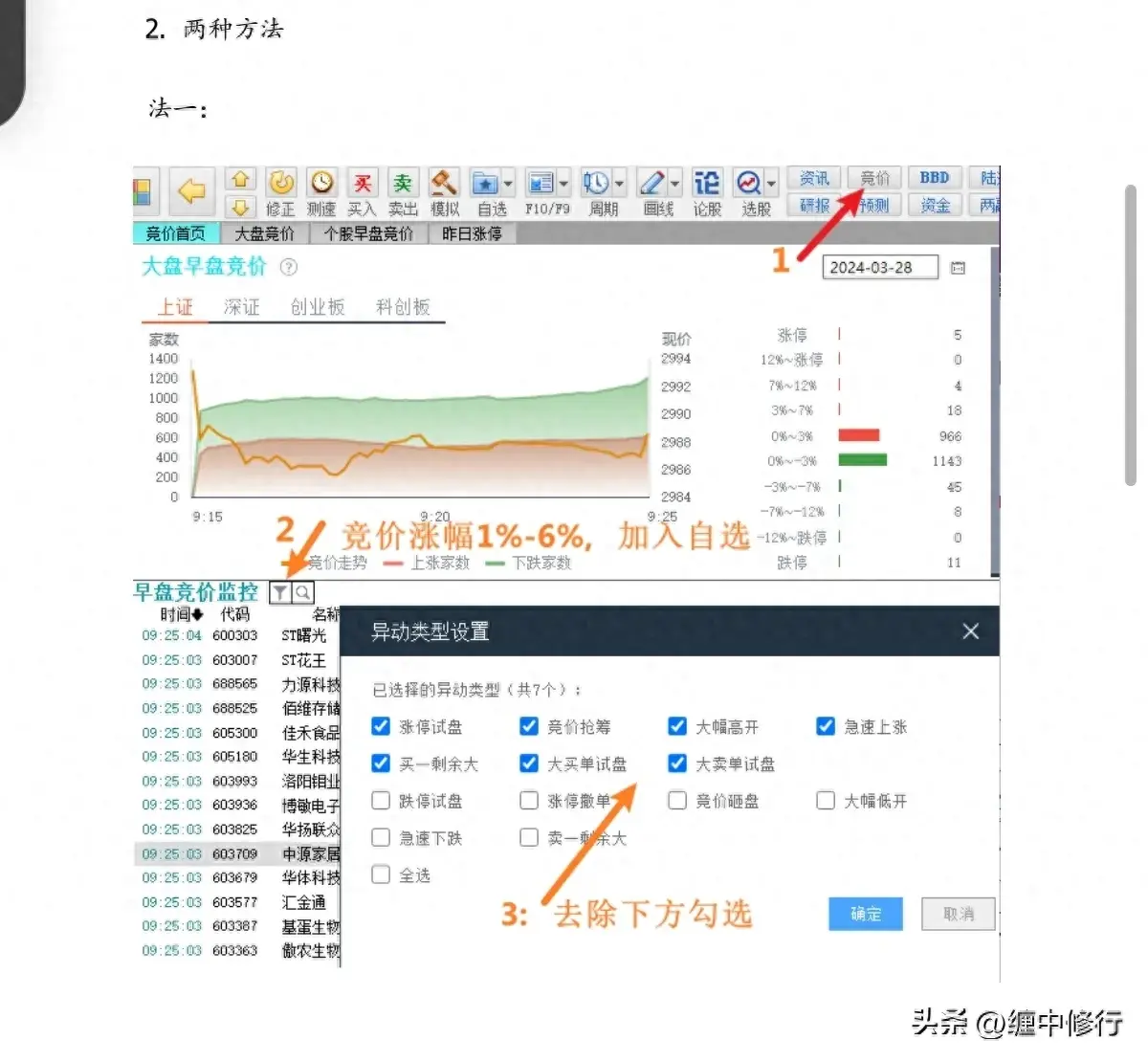Tick the 全选 select-all checkbox
Viewport: 1148px width, 1062px height.
381,874
